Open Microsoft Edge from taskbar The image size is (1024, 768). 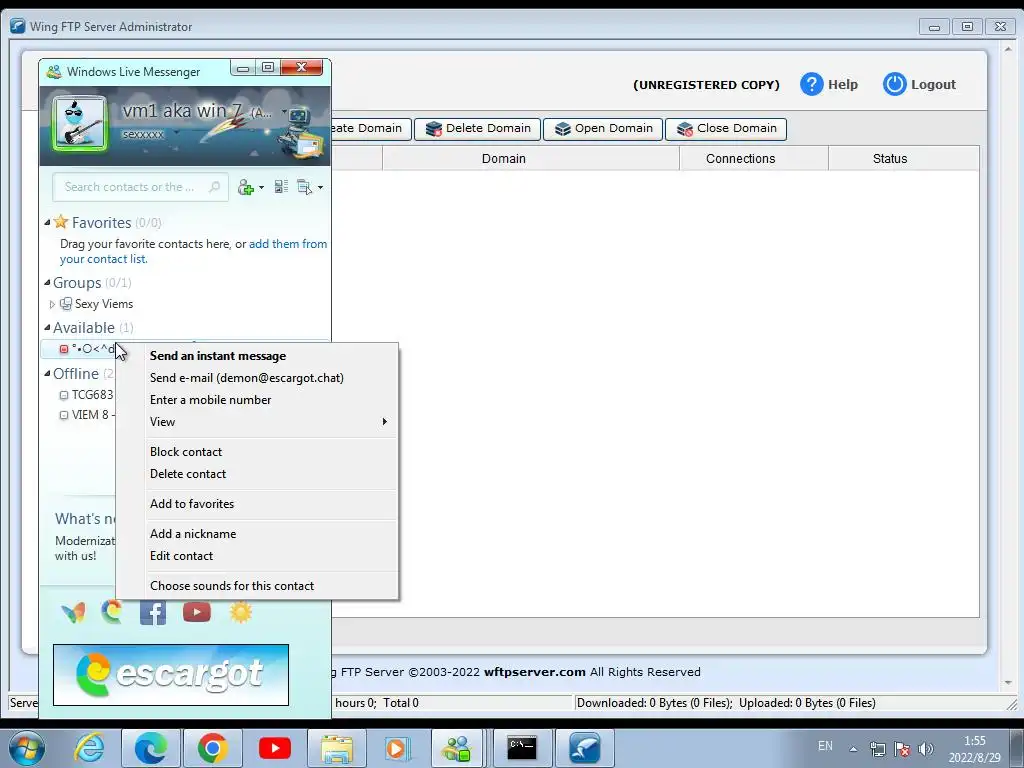[150, 748]
